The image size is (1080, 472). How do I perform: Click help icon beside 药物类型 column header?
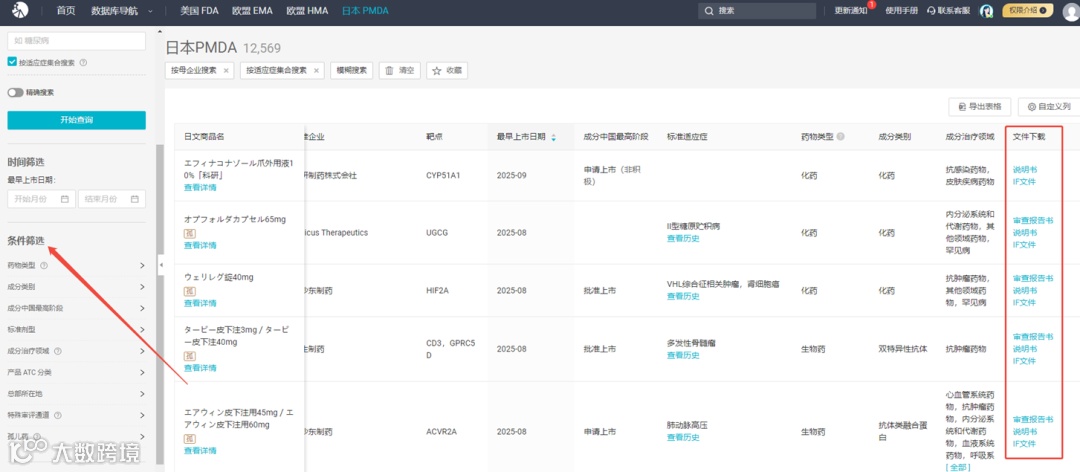[x=840, y=136]
